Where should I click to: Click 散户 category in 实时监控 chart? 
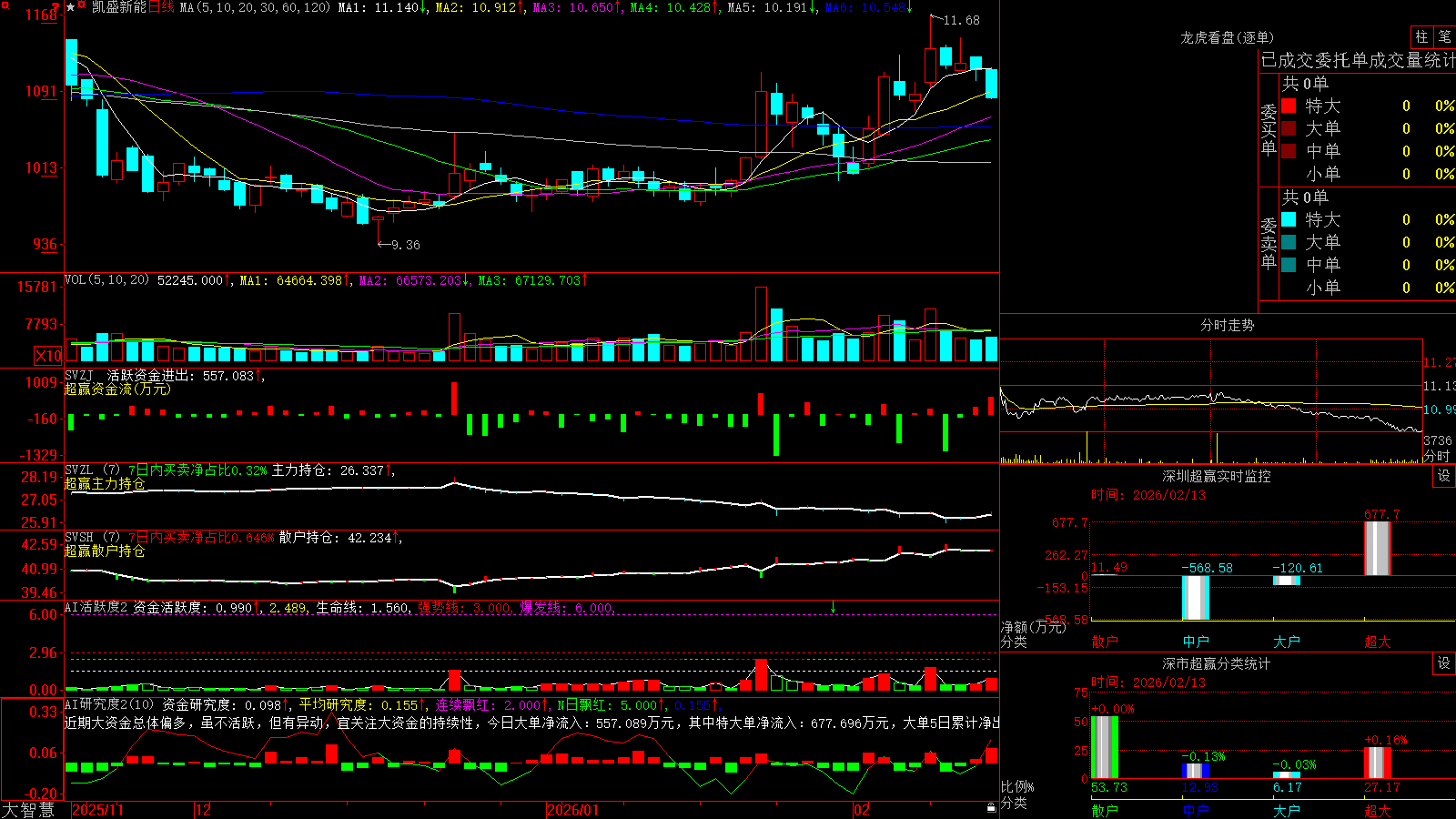click(x=1105, y=642)
